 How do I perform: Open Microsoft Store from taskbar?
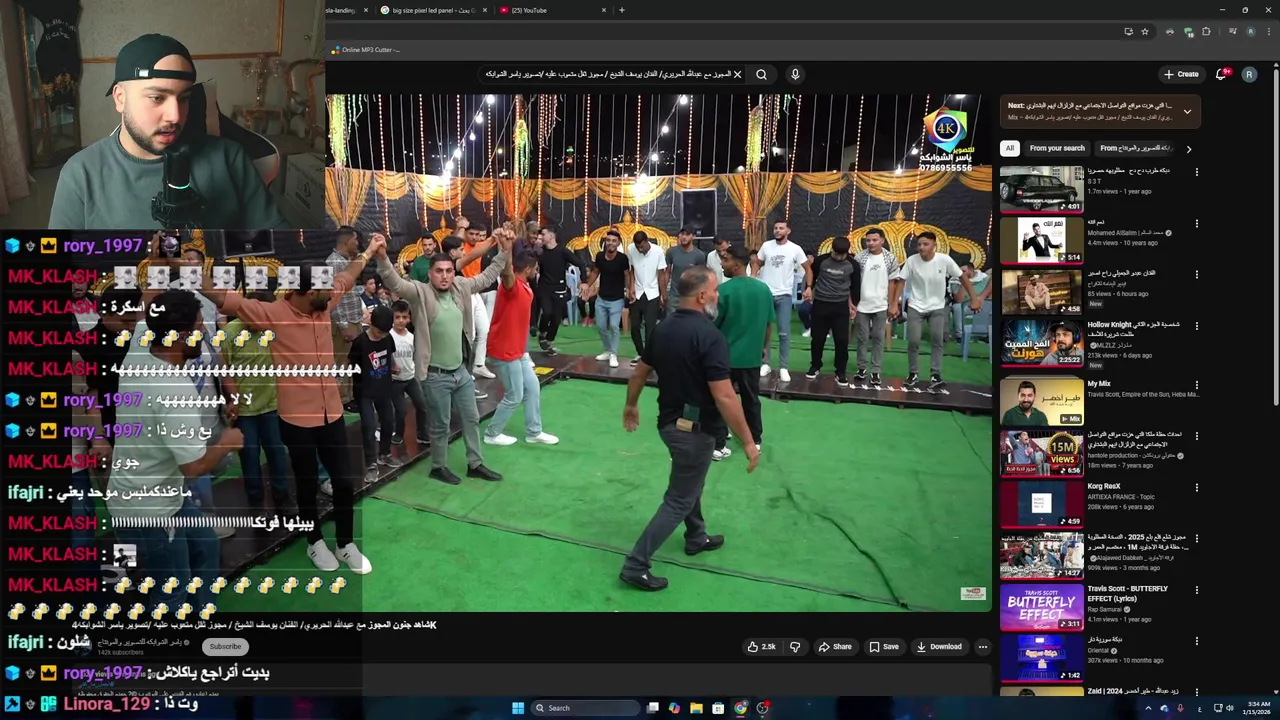(x=718, y=708)
